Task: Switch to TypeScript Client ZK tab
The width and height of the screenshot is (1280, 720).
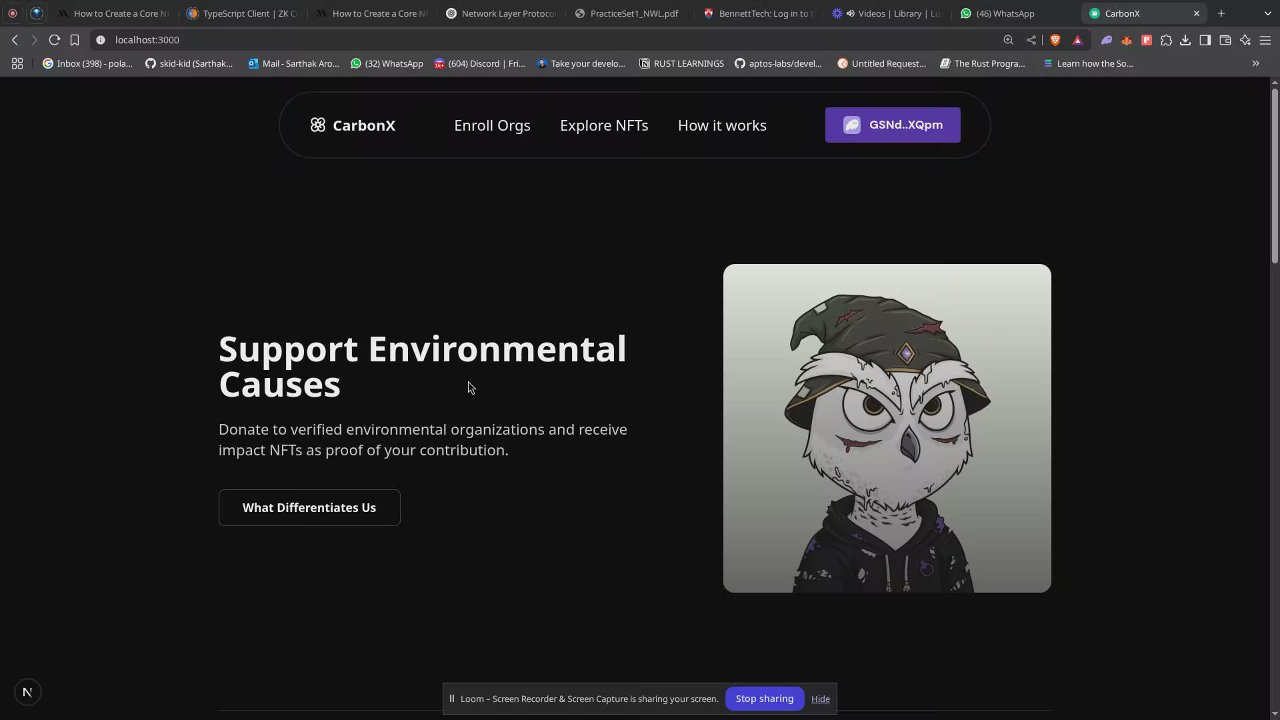Action: [243, 14]
